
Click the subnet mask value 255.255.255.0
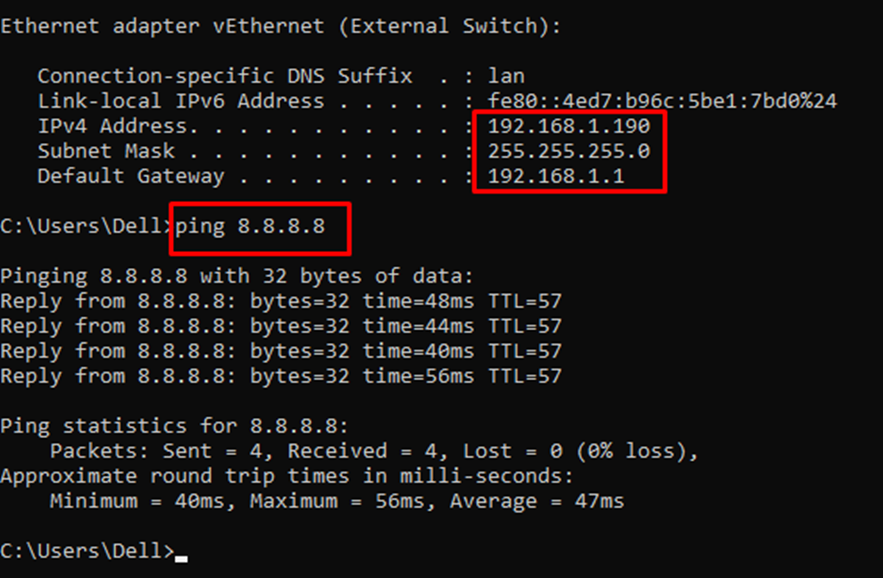pyautogui.click(x=569, y=151)
